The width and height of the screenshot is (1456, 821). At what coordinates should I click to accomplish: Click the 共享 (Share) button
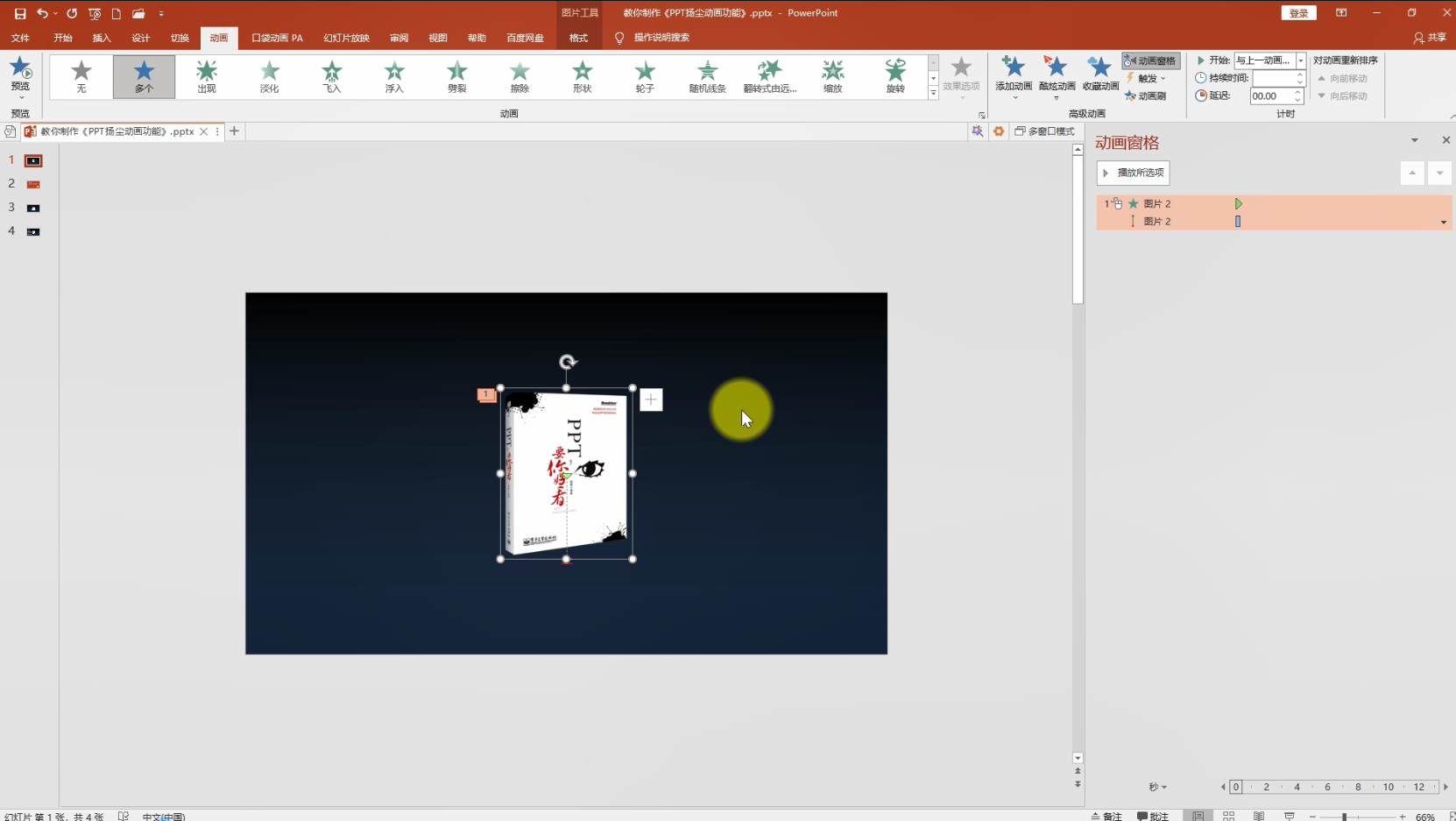1430,38
